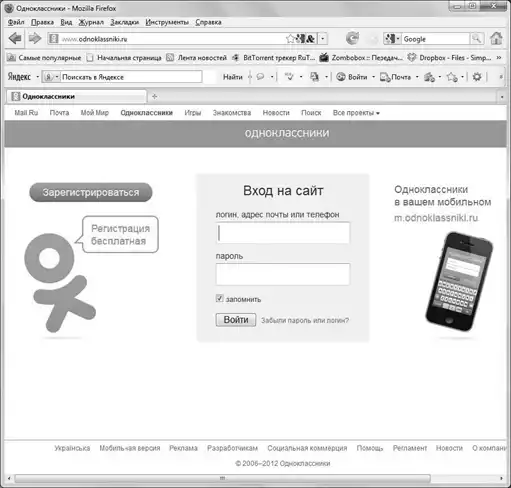Open search engine selector dropdown

[392, 39]
